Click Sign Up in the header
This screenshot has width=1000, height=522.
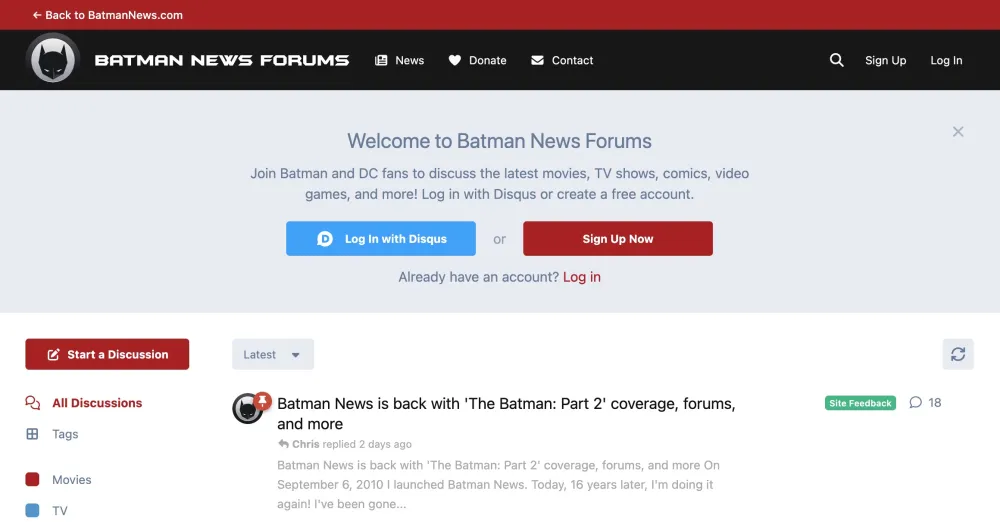click(x=885, y=60)
